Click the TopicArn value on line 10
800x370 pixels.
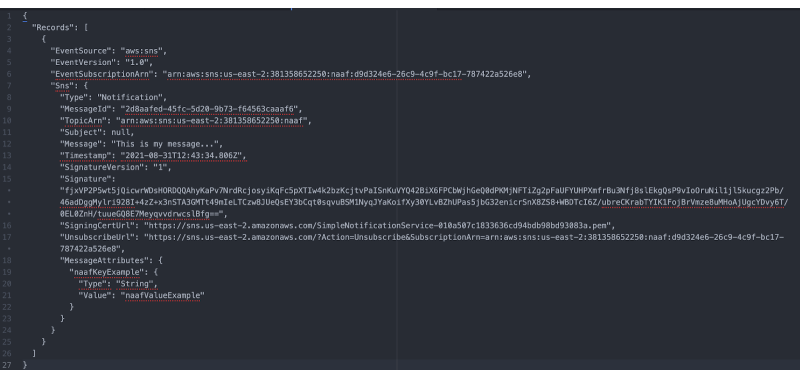pos(213,121)
